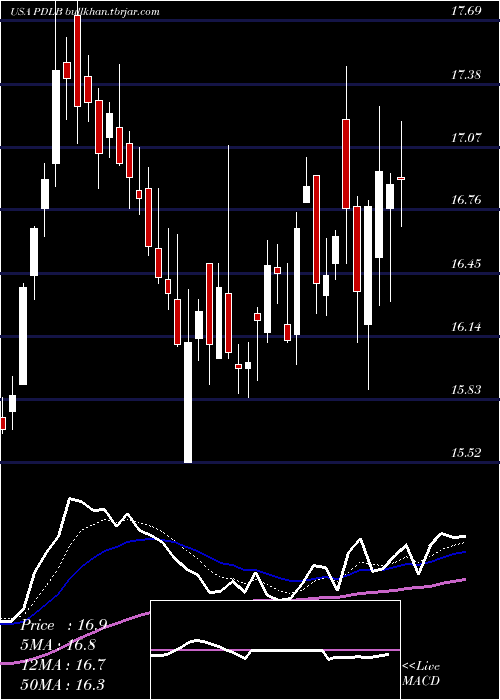Screen dimensions: 500x700
Task: Click the 17.07 price axis label
Action: (466, 138)
